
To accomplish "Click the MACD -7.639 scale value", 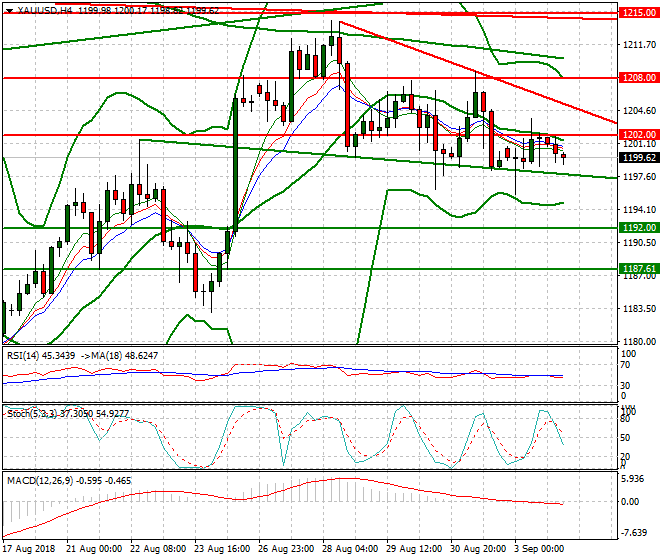I will point(634,533).
